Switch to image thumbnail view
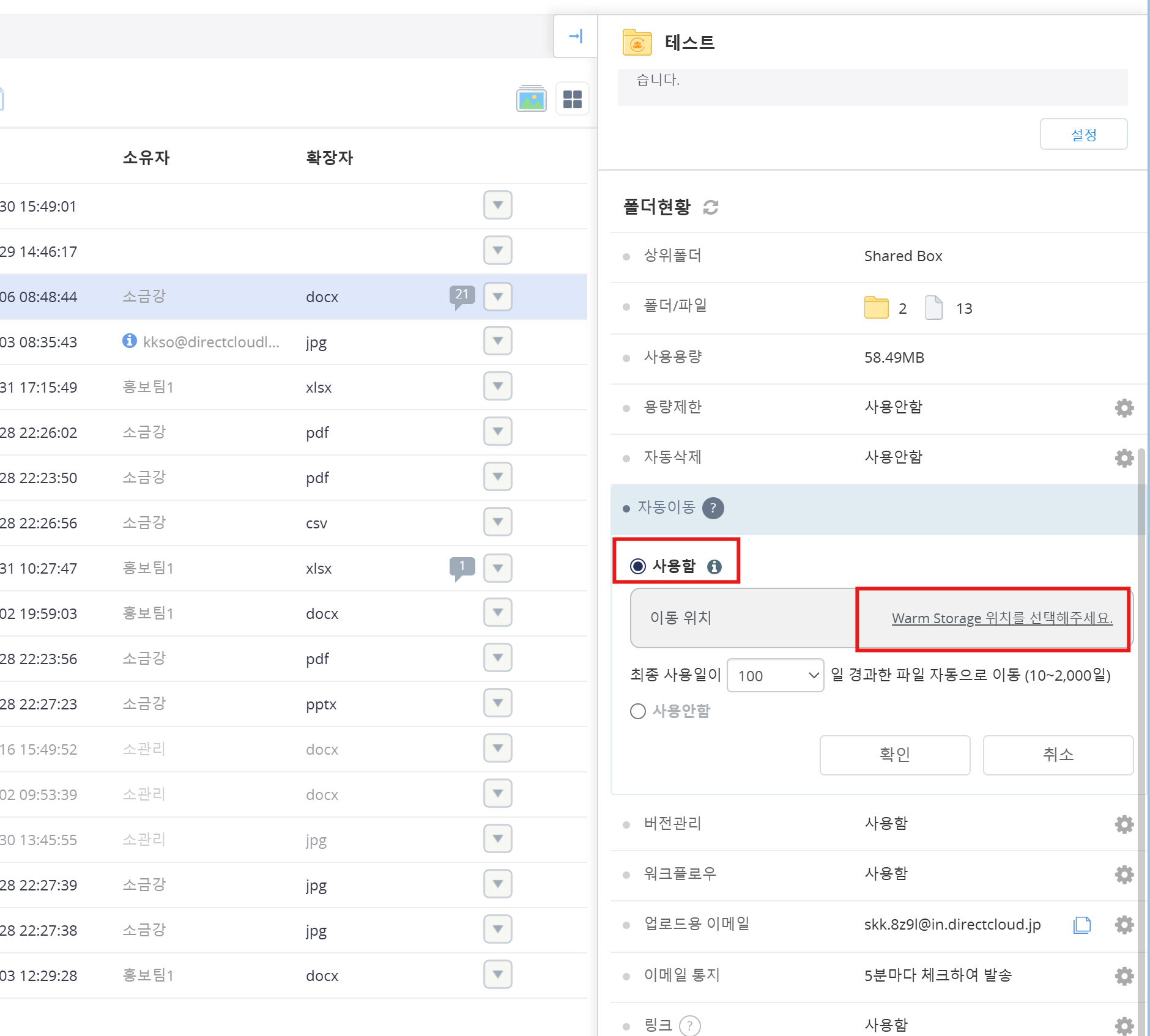This screenshot has height=1036, width=1150. click(531, 99)
